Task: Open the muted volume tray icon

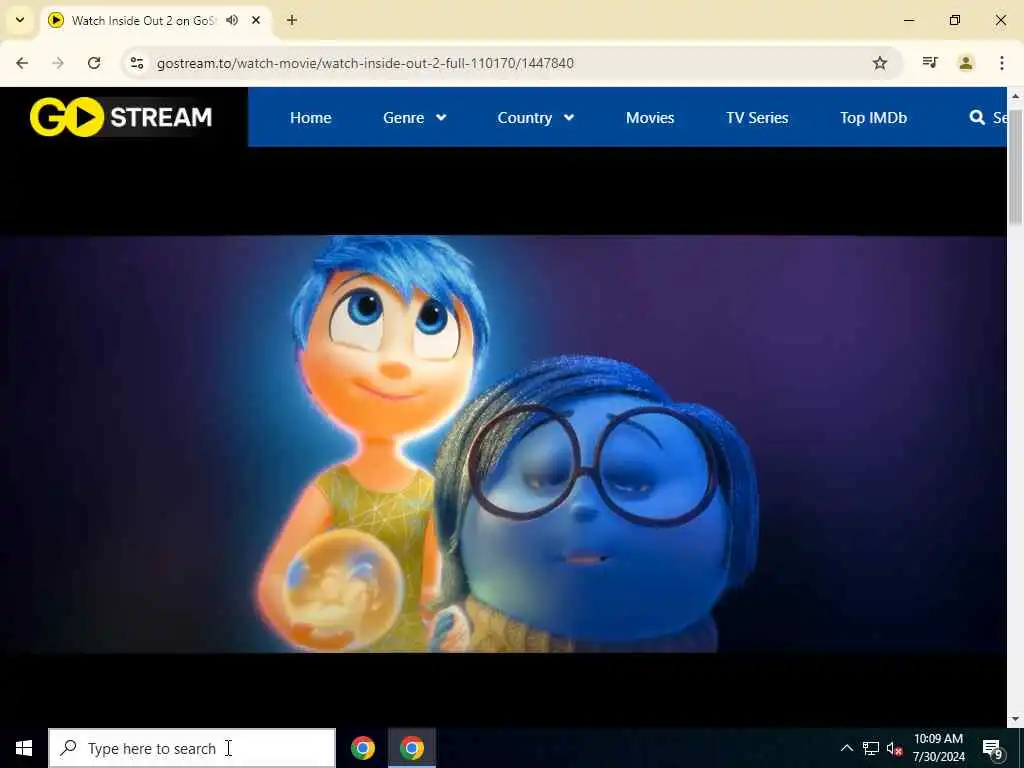Action: 895,748
